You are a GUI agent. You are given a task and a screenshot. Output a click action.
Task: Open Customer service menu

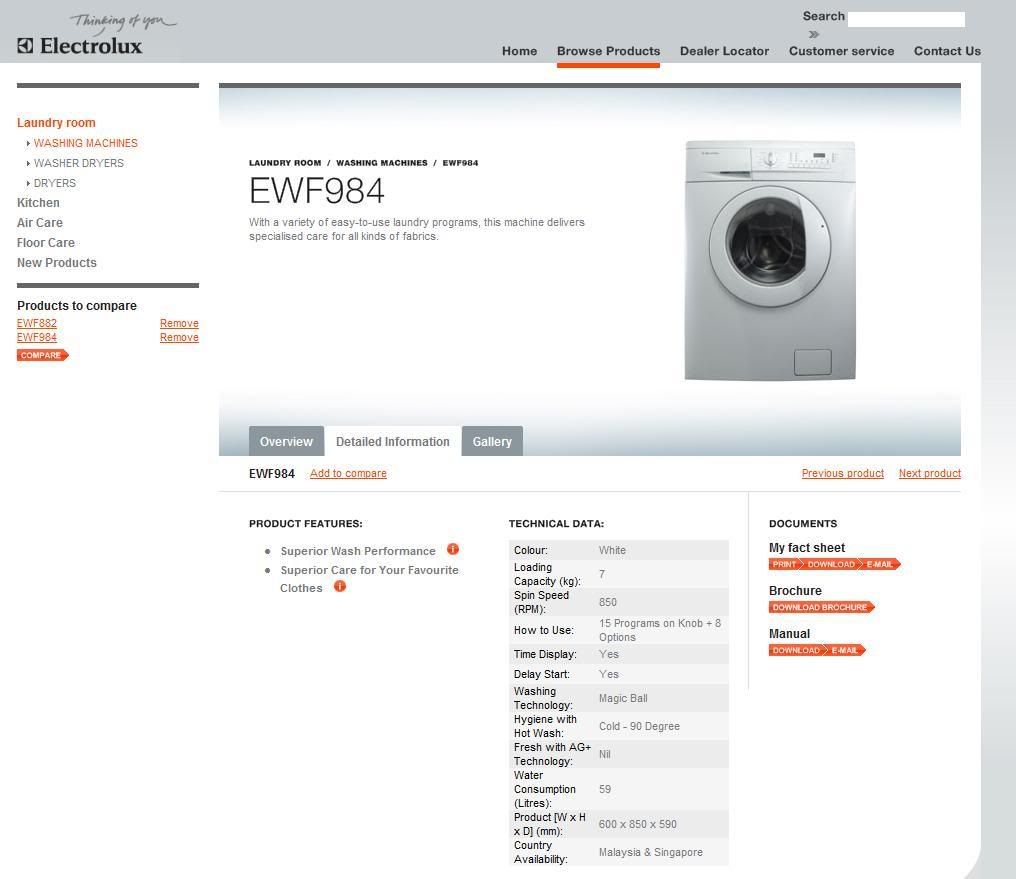point(841,51)
